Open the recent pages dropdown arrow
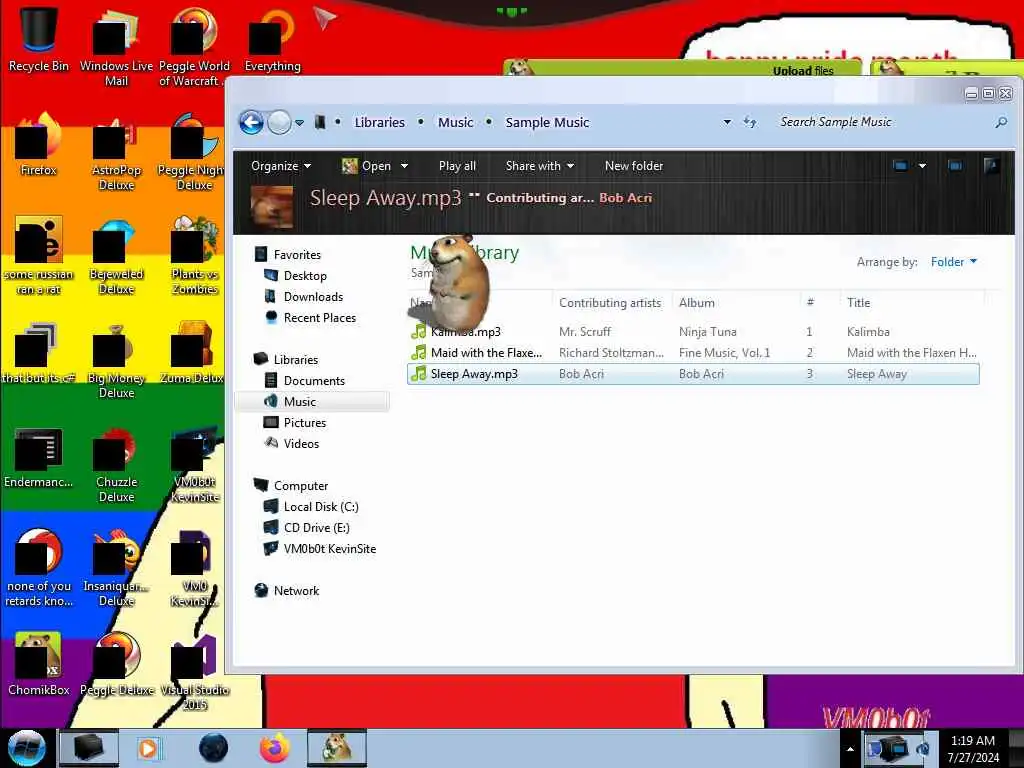Screen dimensions: 1024x768 [x=299, y=123]
